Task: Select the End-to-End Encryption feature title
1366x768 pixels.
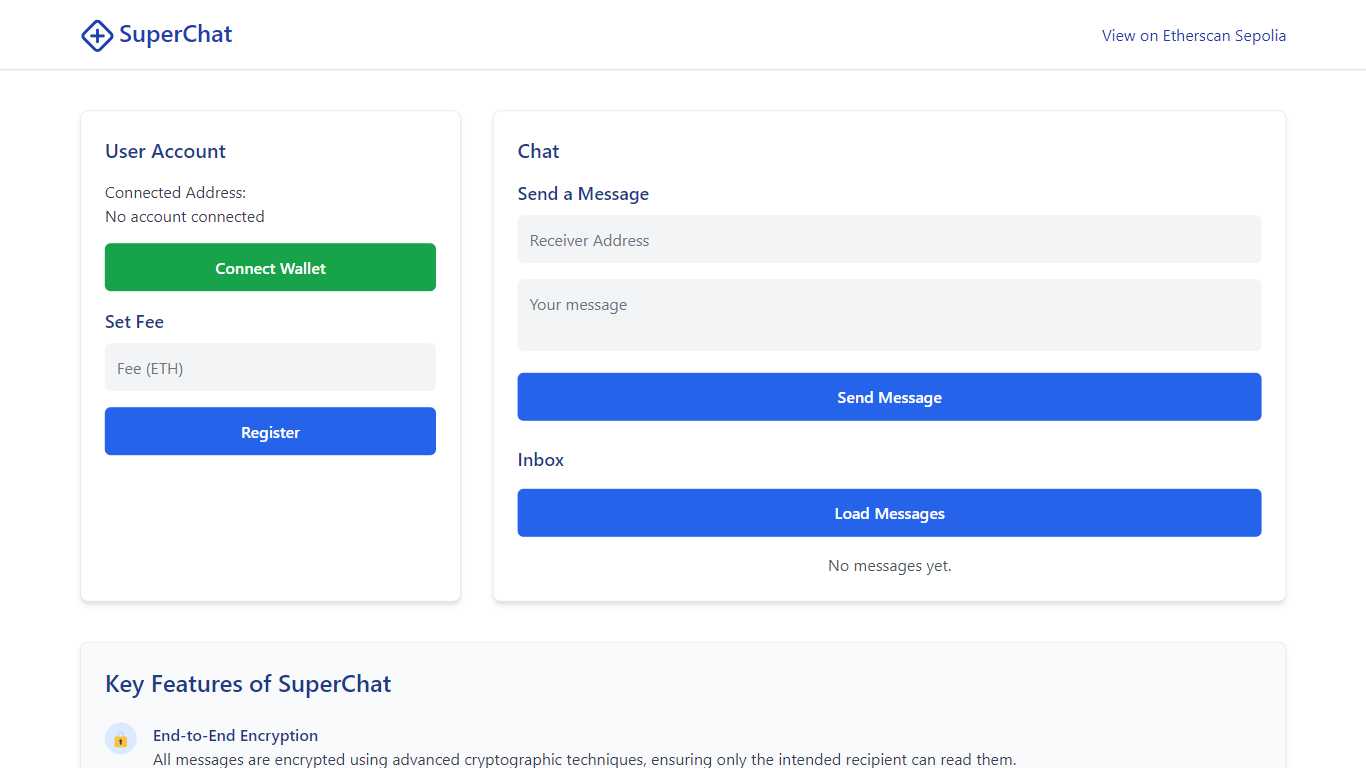Action: click(x=235, y=736)
